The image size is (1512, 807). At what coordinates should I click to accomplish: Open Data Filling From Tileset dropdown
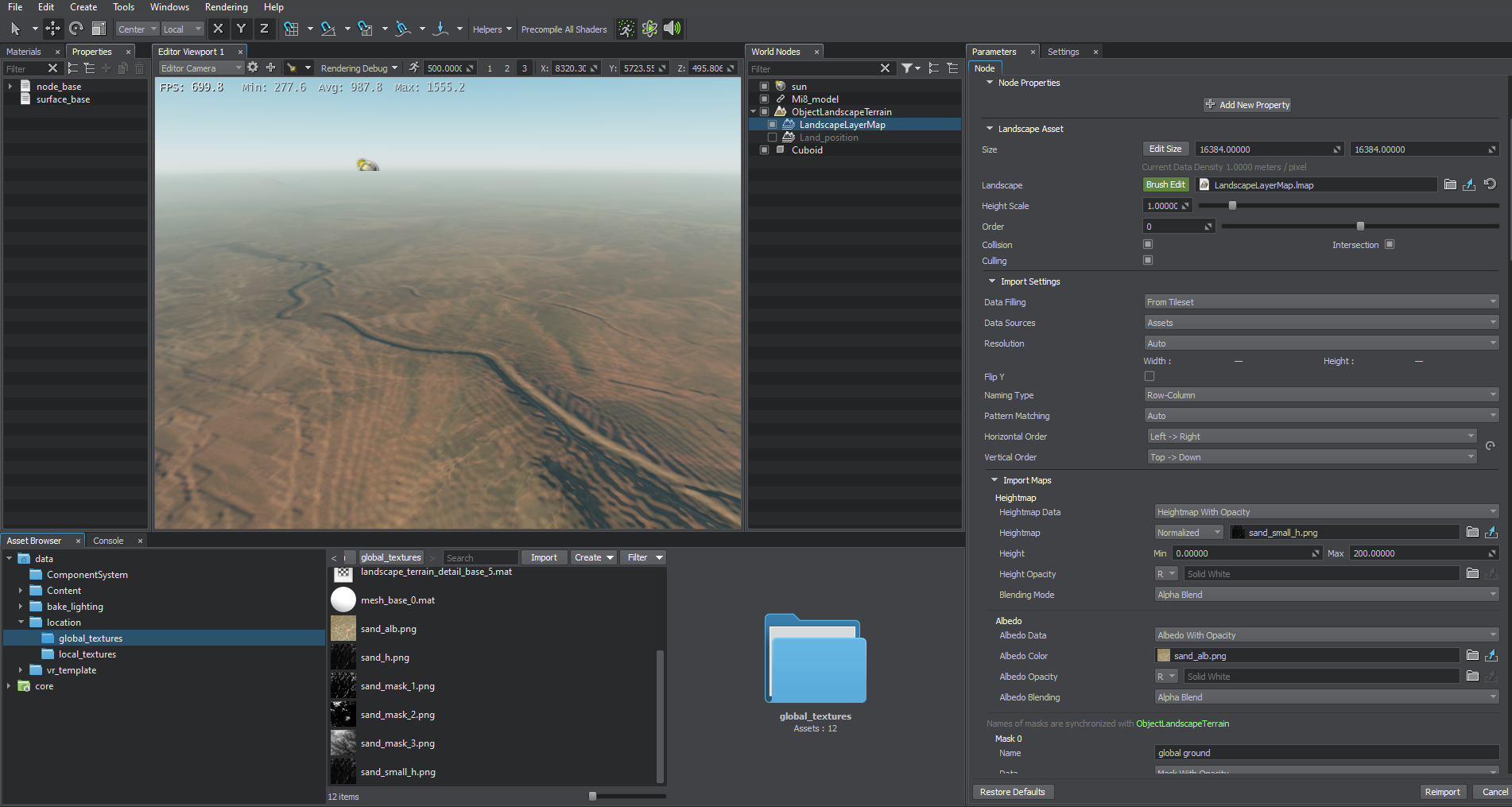pos(1321,302)
